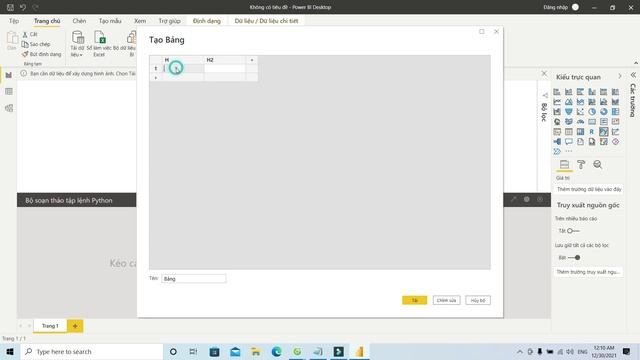Switch to the 'Chèn' ribbon tab
This screenshot has height=360, width=640.
click(x=79, y=21)
